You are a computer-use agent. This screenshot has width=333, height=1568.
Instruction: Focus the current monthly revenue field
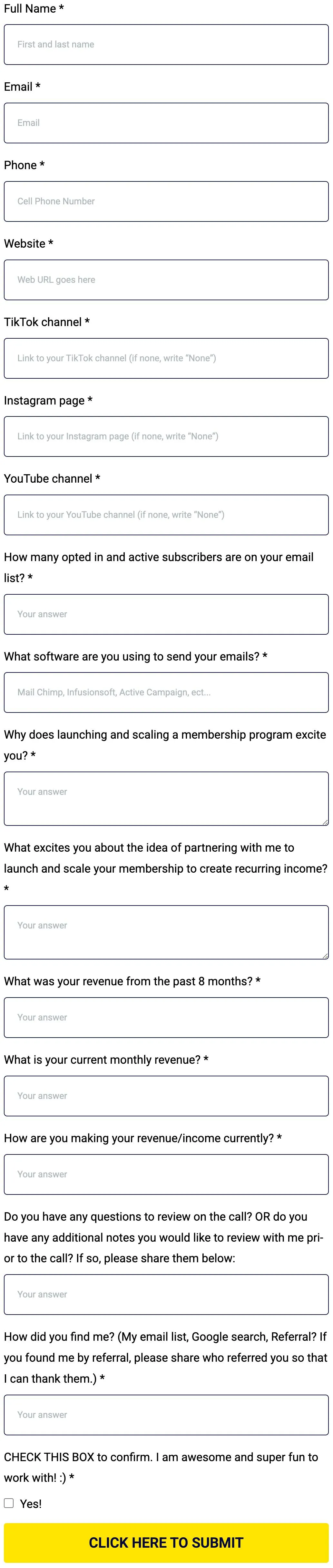[x=166, y=1096]
